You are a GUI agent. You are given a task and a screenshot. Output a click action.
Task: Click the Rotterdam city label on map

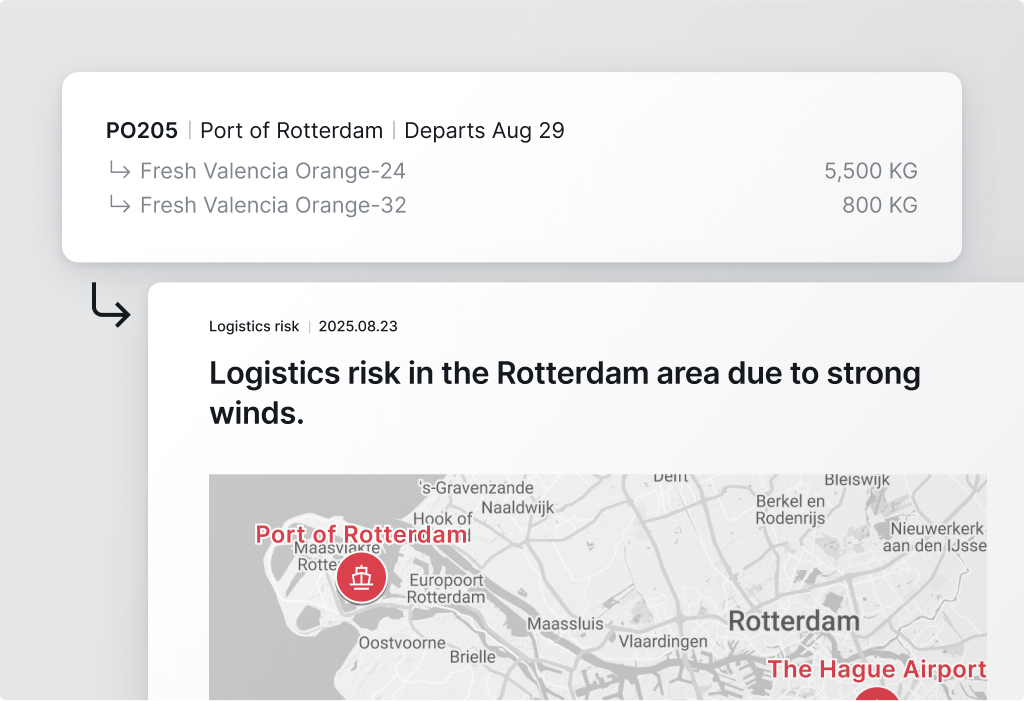(x=793, y=621)
